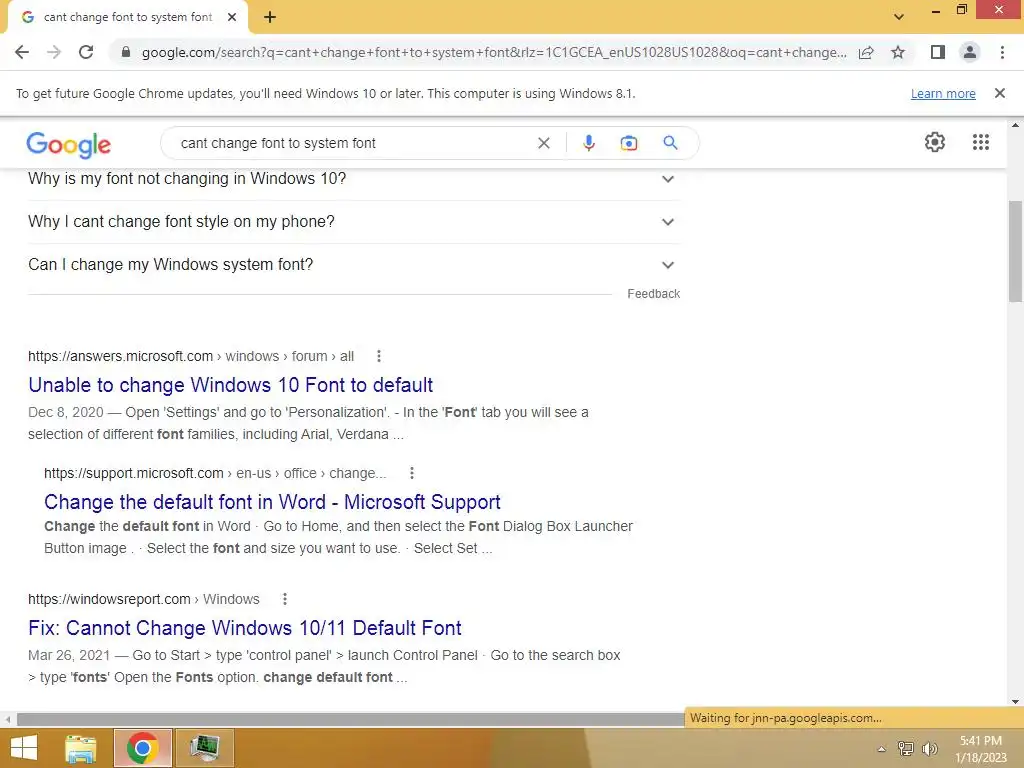Share this page using the share icon
The height and width of the screenshot is (768, 1024).
tap(866, 52)
